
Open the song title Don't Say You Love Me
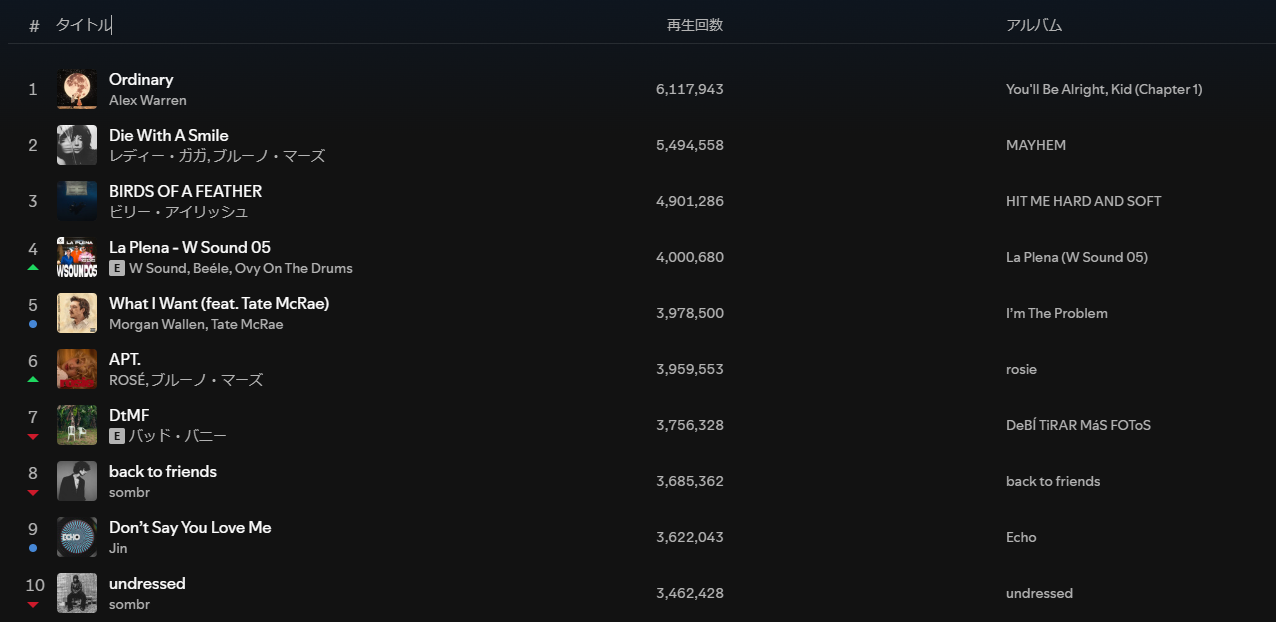pyautogui.click(x=190, y=527)
